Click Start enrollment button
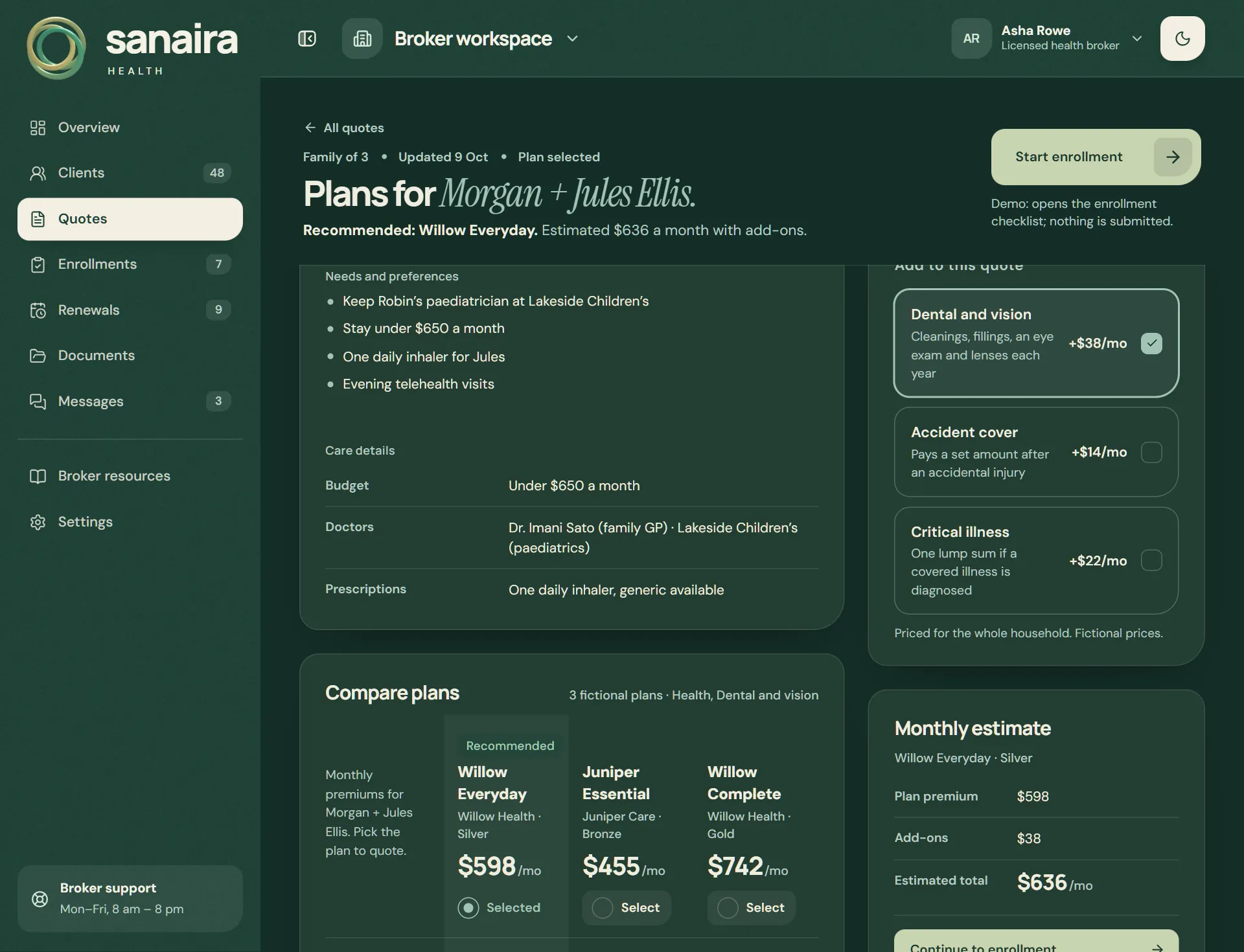This screenshot has height=952, width=1244. click(x=1096, y=157)
